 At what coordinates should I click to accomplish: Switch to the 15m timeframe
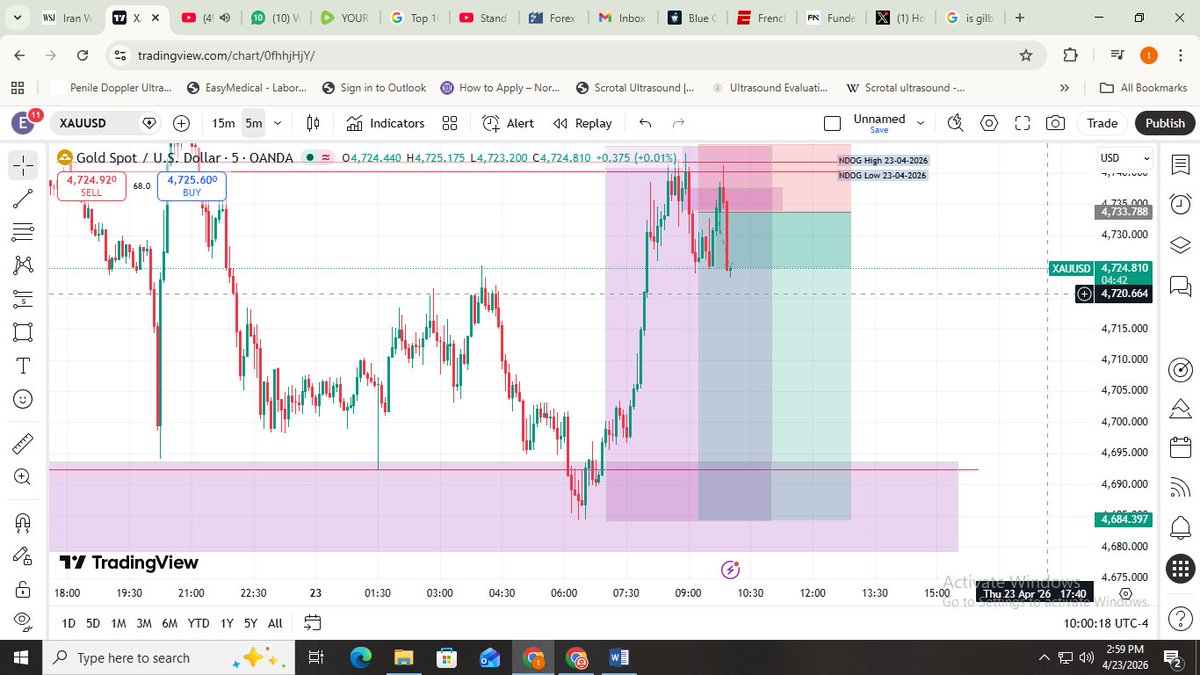click(x=223, y=123)
